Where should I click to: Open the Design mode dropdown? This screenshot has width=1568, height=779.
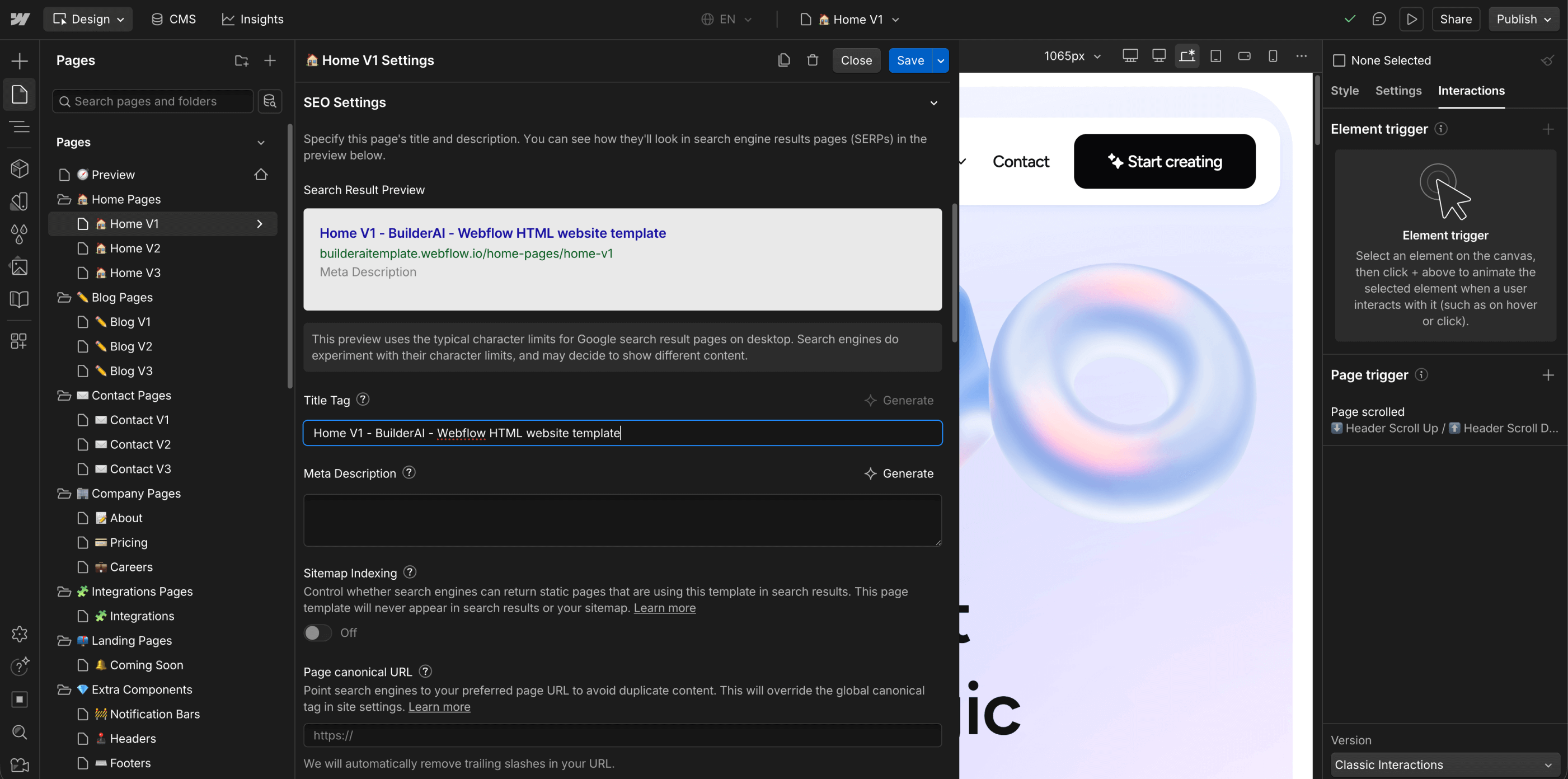88,19
